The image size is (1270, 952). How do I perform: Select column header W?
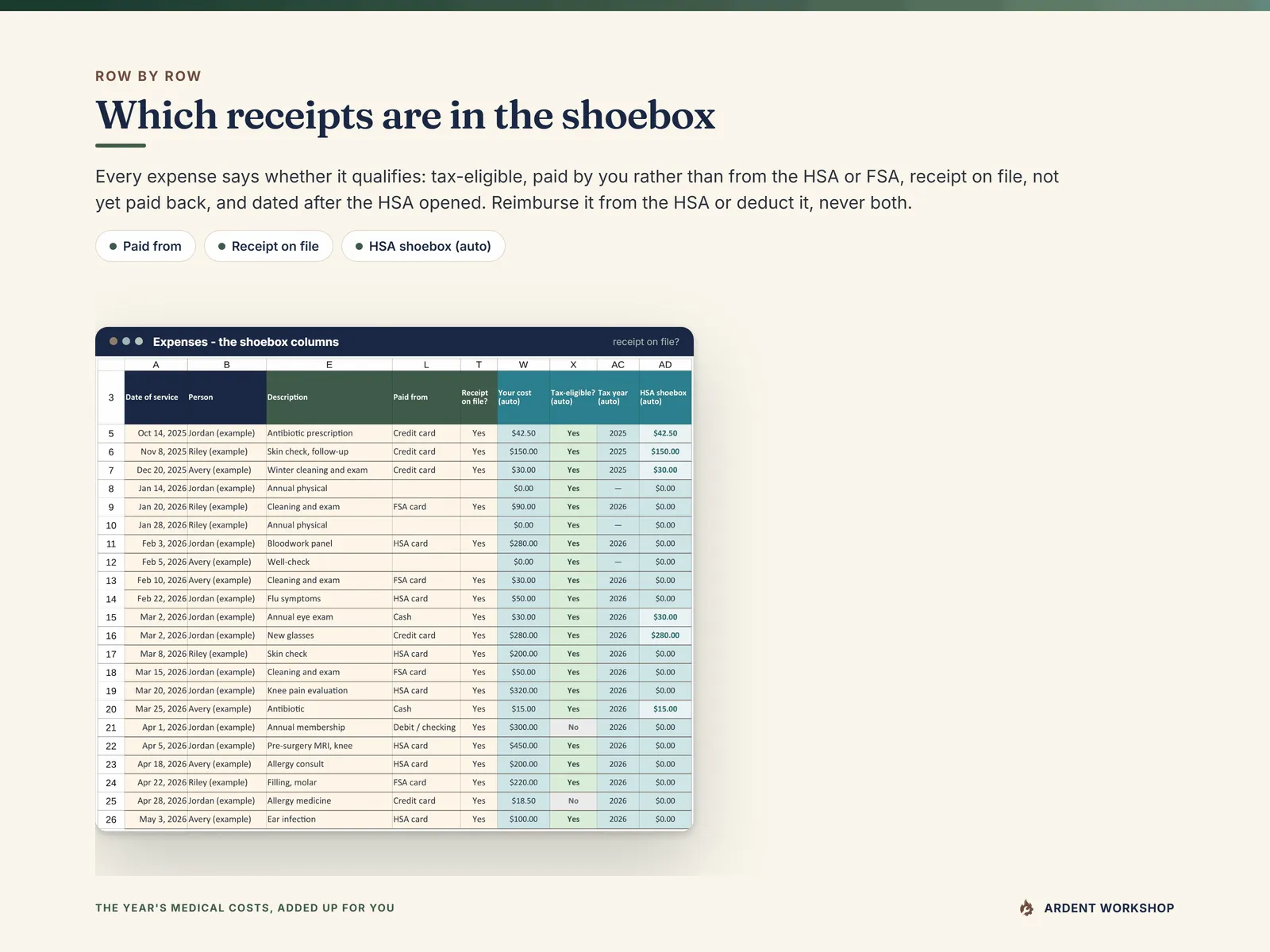point(523,365)
